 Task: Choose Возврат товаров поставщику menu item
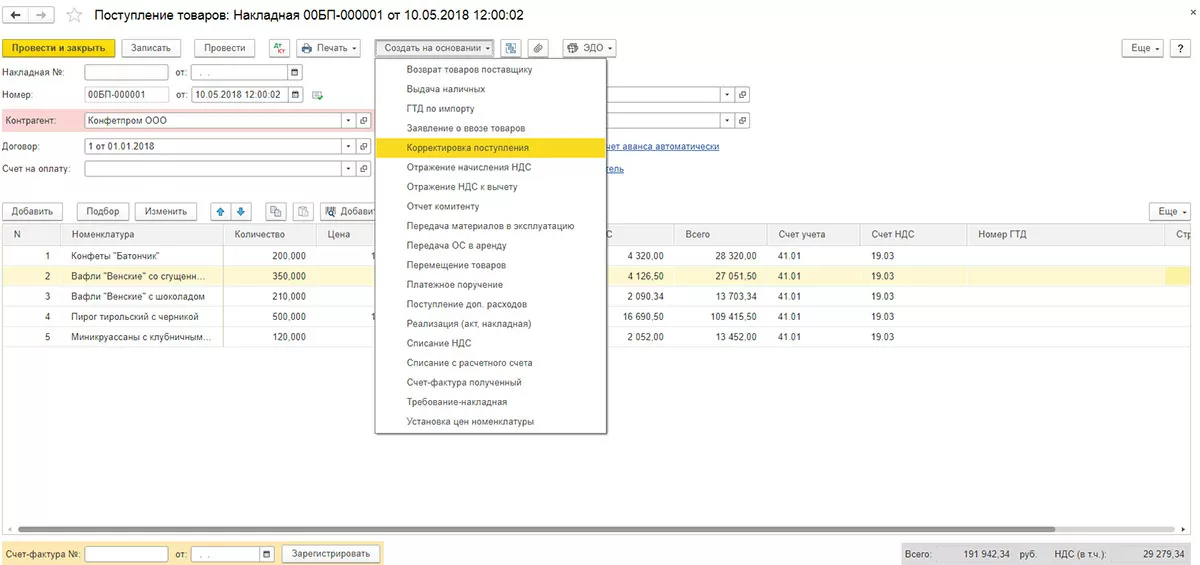[469, 70]
